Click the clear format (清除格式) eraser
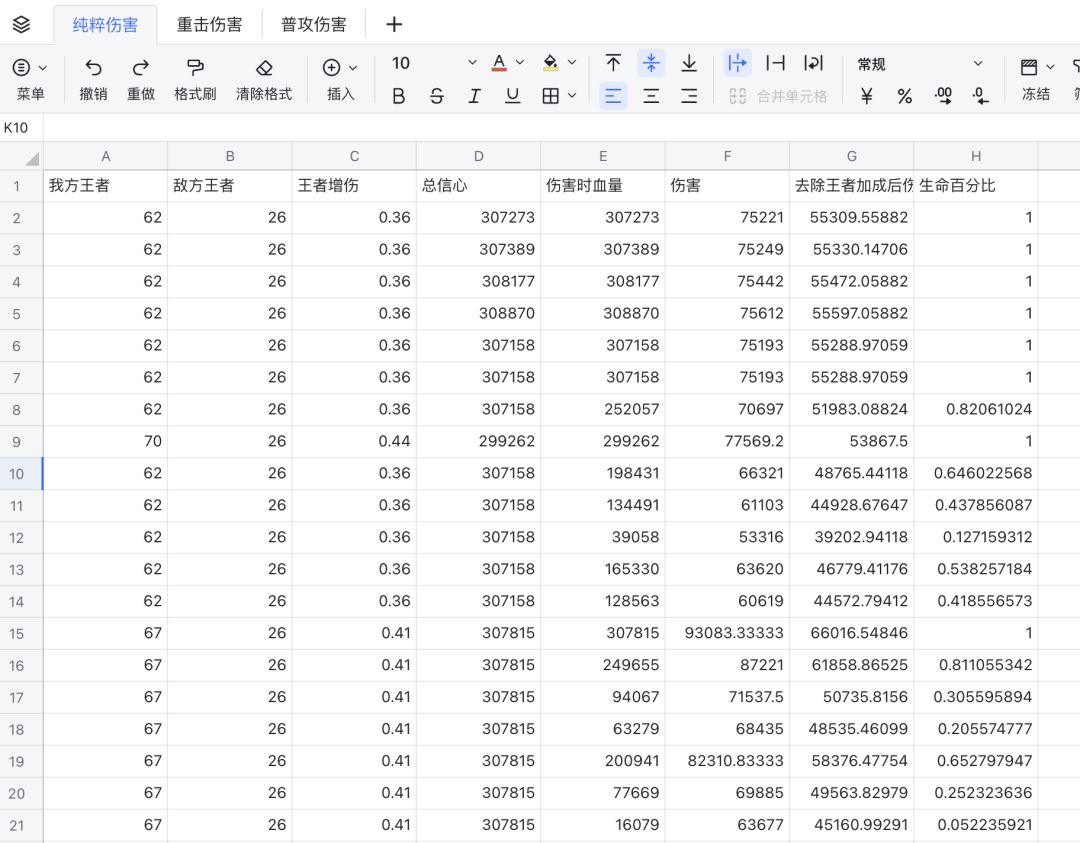Viewport: 1080px width, 843px height. pyautogui.click(x=264, y=68)
